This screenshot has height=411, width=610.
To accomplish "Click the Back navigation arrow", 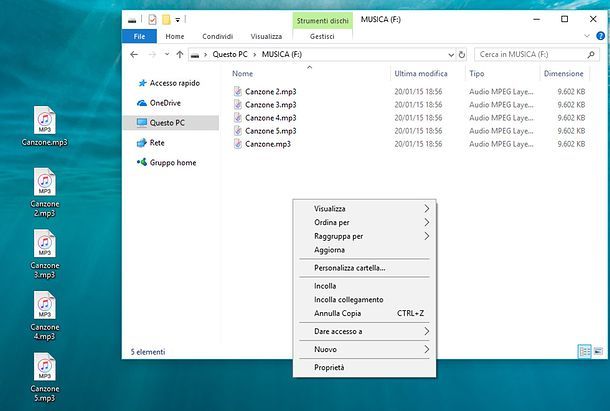I will 134,54.
